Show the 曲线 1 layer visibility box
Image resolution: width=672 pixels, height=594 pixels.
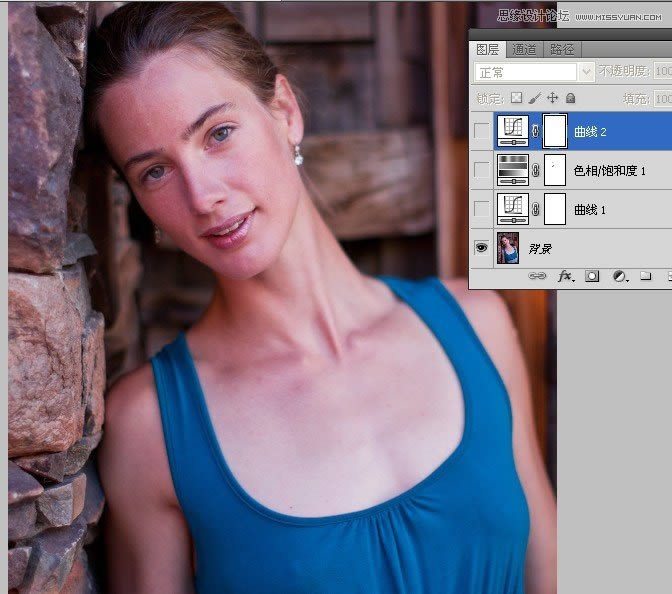coord(482,209)
